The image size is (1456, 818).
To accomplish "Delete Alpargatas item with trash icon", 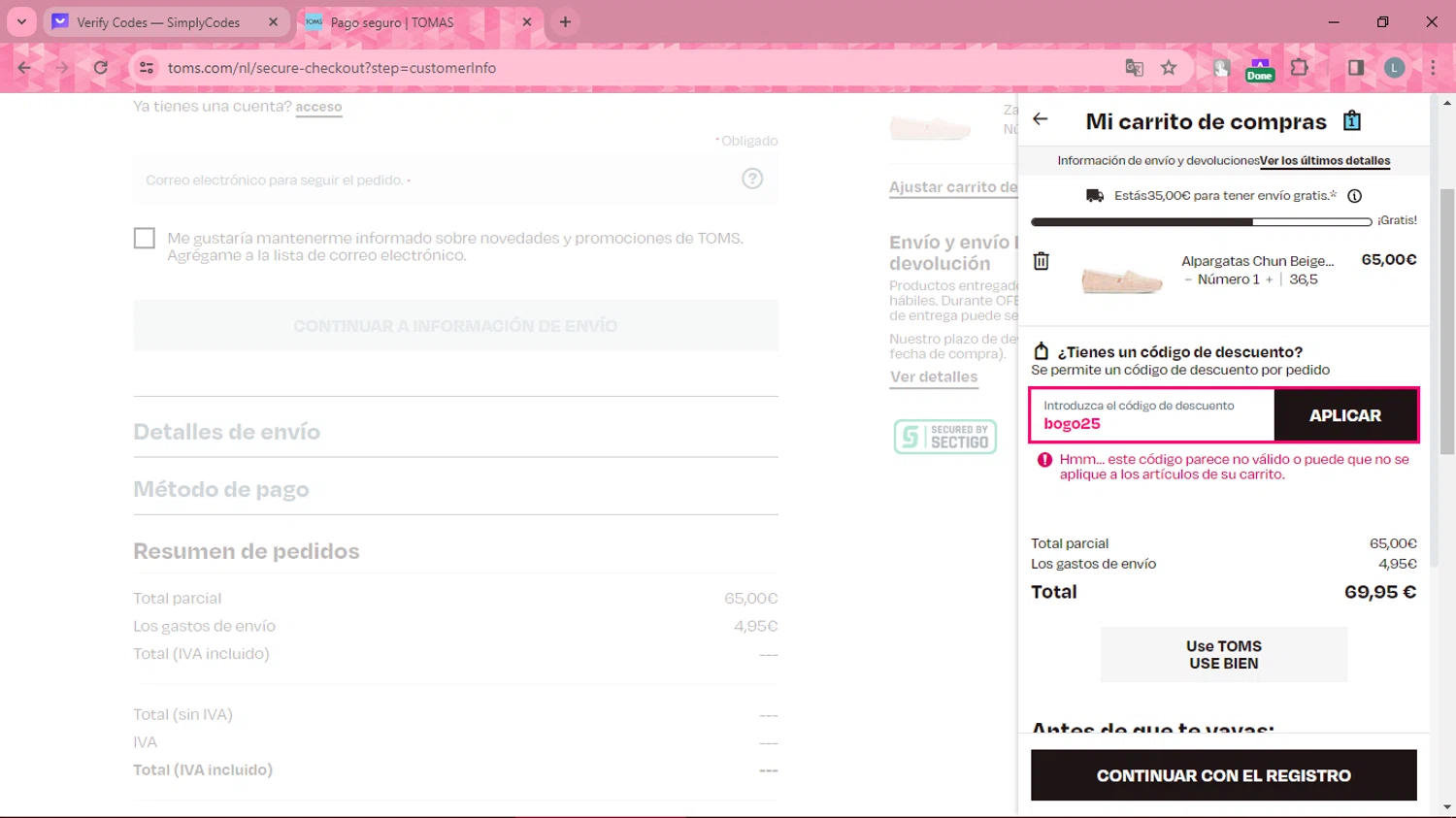I will point(1042,261).
